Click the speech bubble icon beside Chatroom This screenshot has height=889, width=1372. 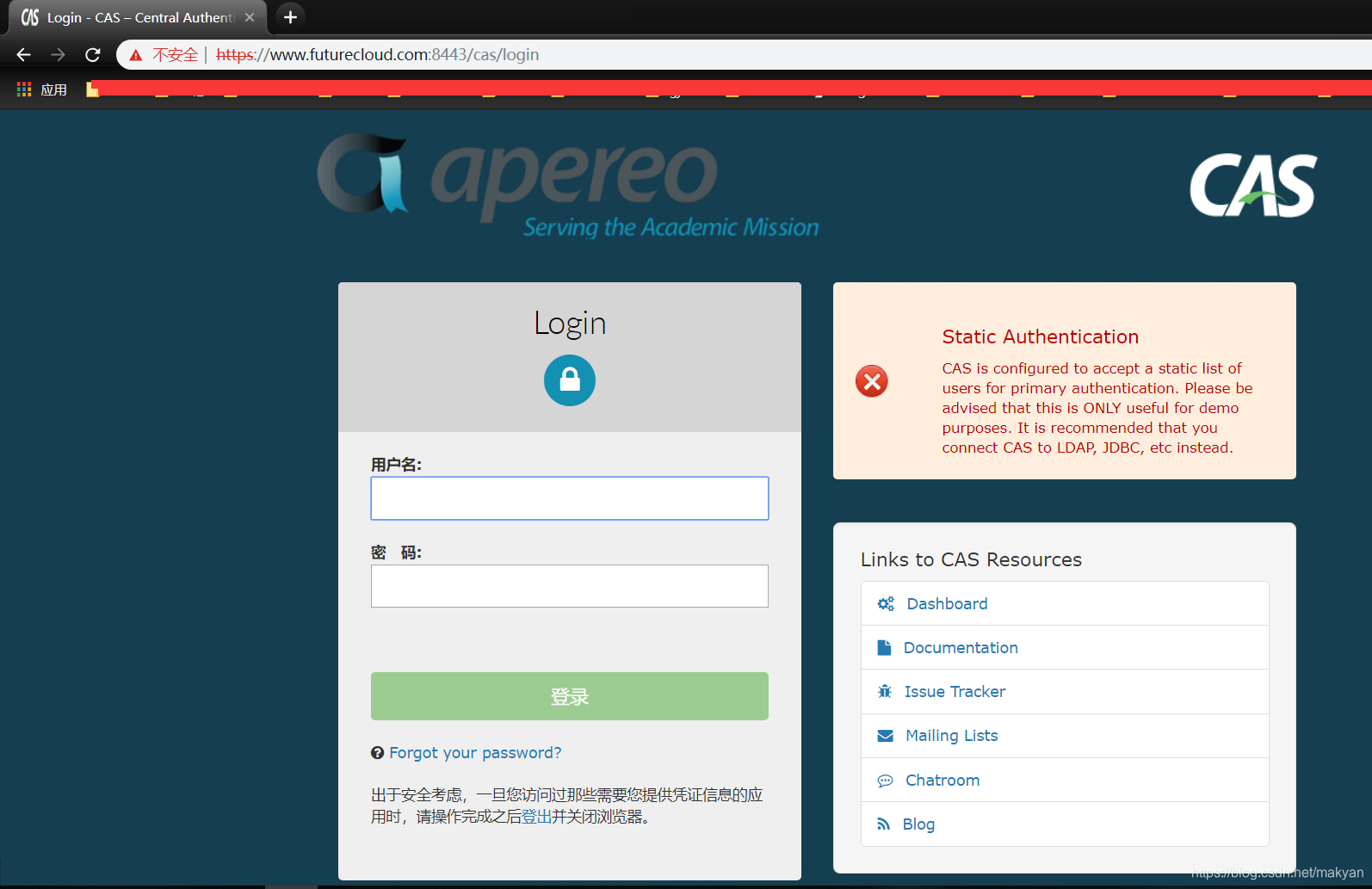pos(886,781)
